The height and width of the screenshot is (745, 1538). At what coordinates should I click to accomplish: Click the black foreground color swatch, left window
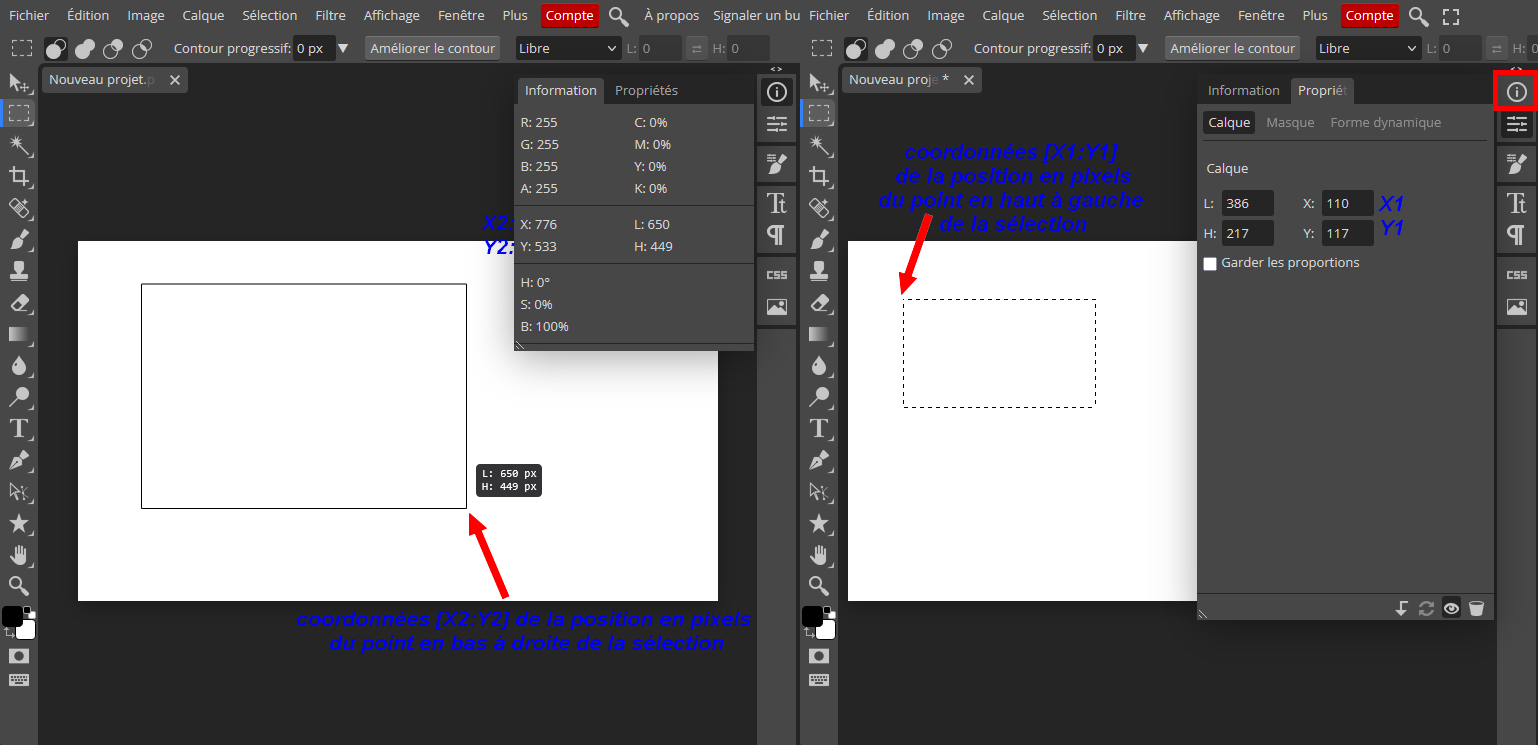pyautogui.click(x=12, y=616)
